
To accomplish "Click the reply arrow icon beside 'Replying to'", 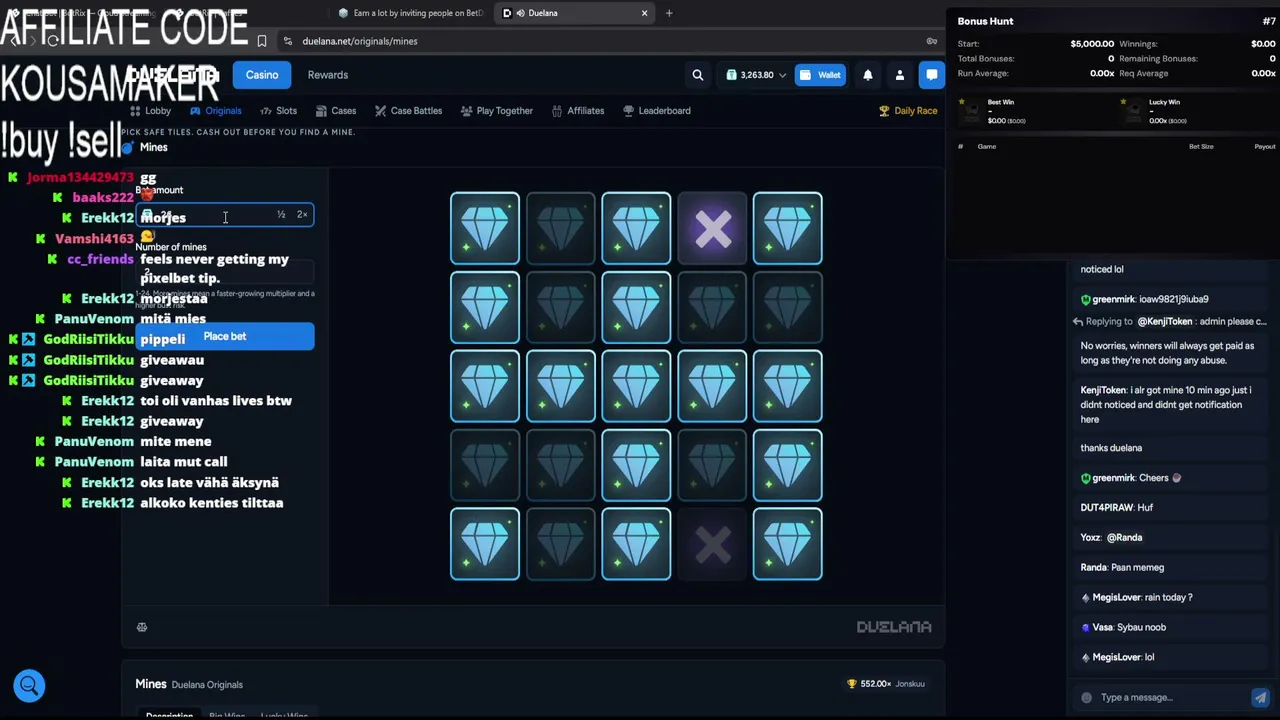I will (x=1078, y=322).
